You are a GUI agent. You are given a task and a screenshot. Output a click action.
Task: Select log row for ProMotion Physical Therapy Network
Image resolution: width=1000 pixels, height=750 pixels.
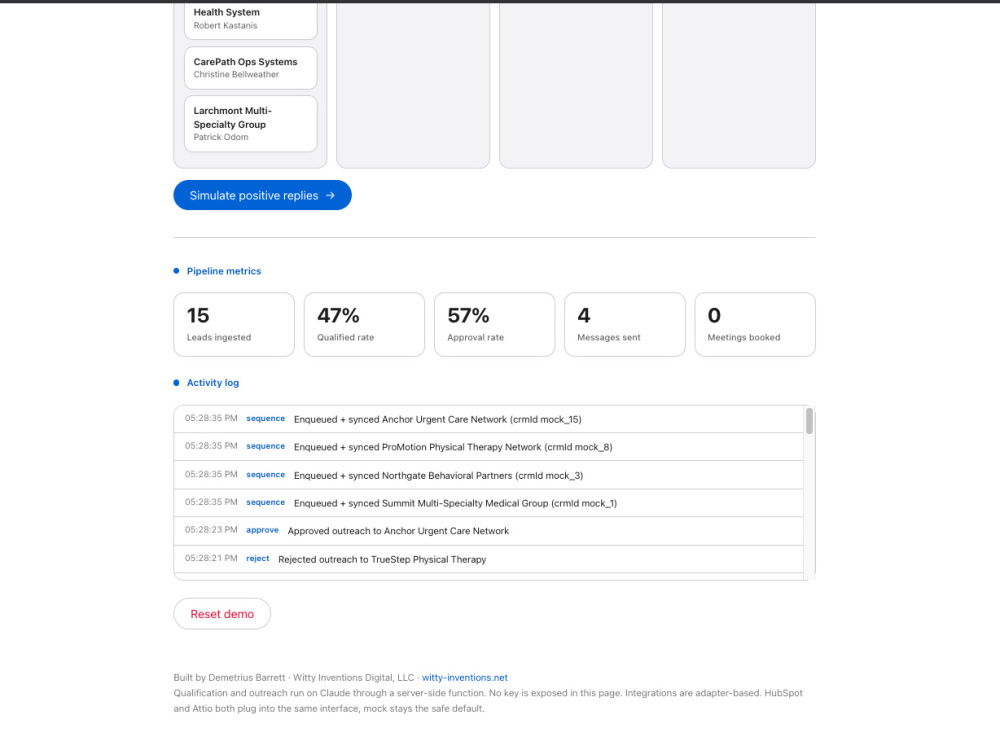[x=489, y=447]
